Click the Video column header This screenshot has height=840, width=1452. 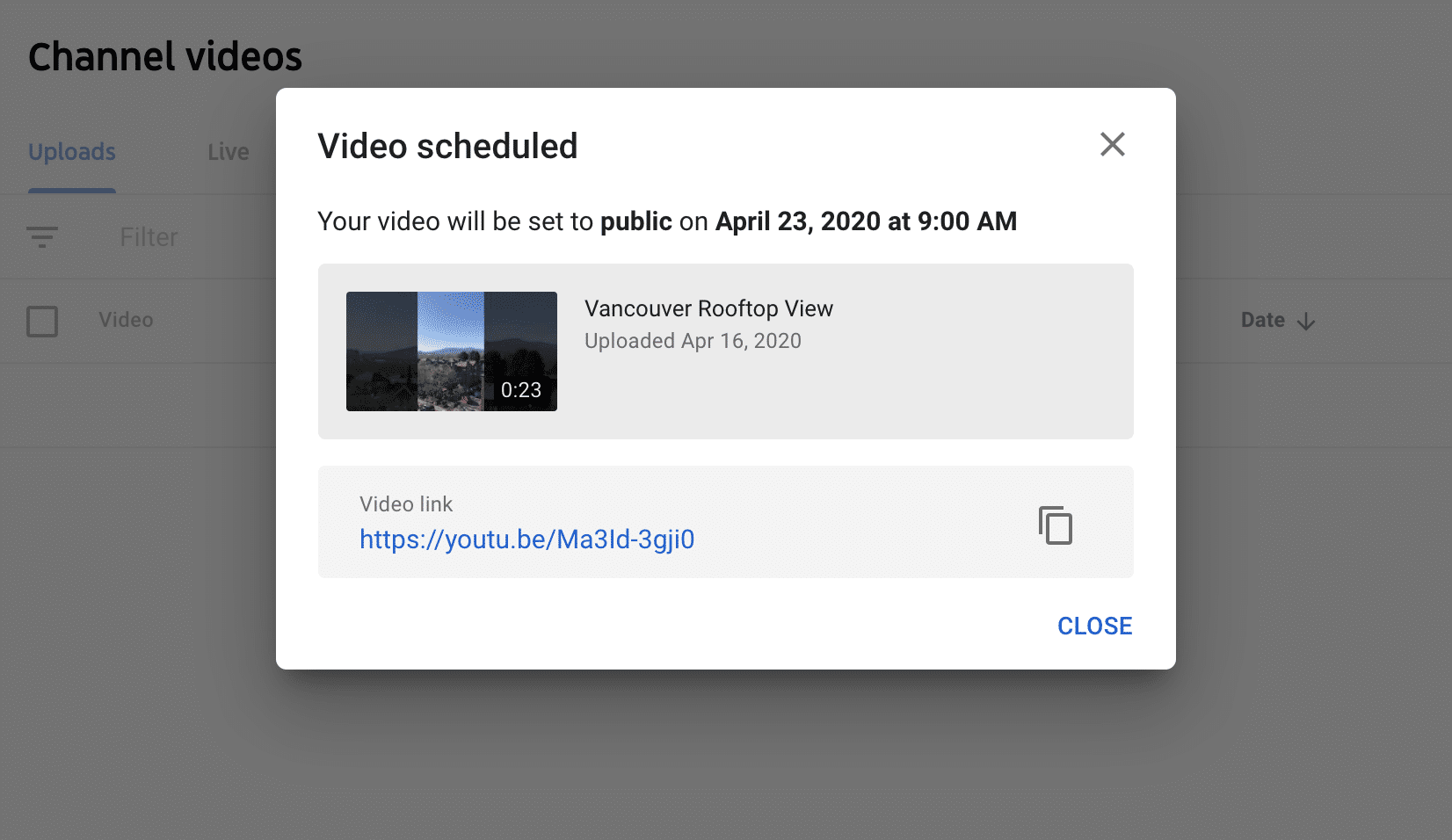(x=126, y=320)
